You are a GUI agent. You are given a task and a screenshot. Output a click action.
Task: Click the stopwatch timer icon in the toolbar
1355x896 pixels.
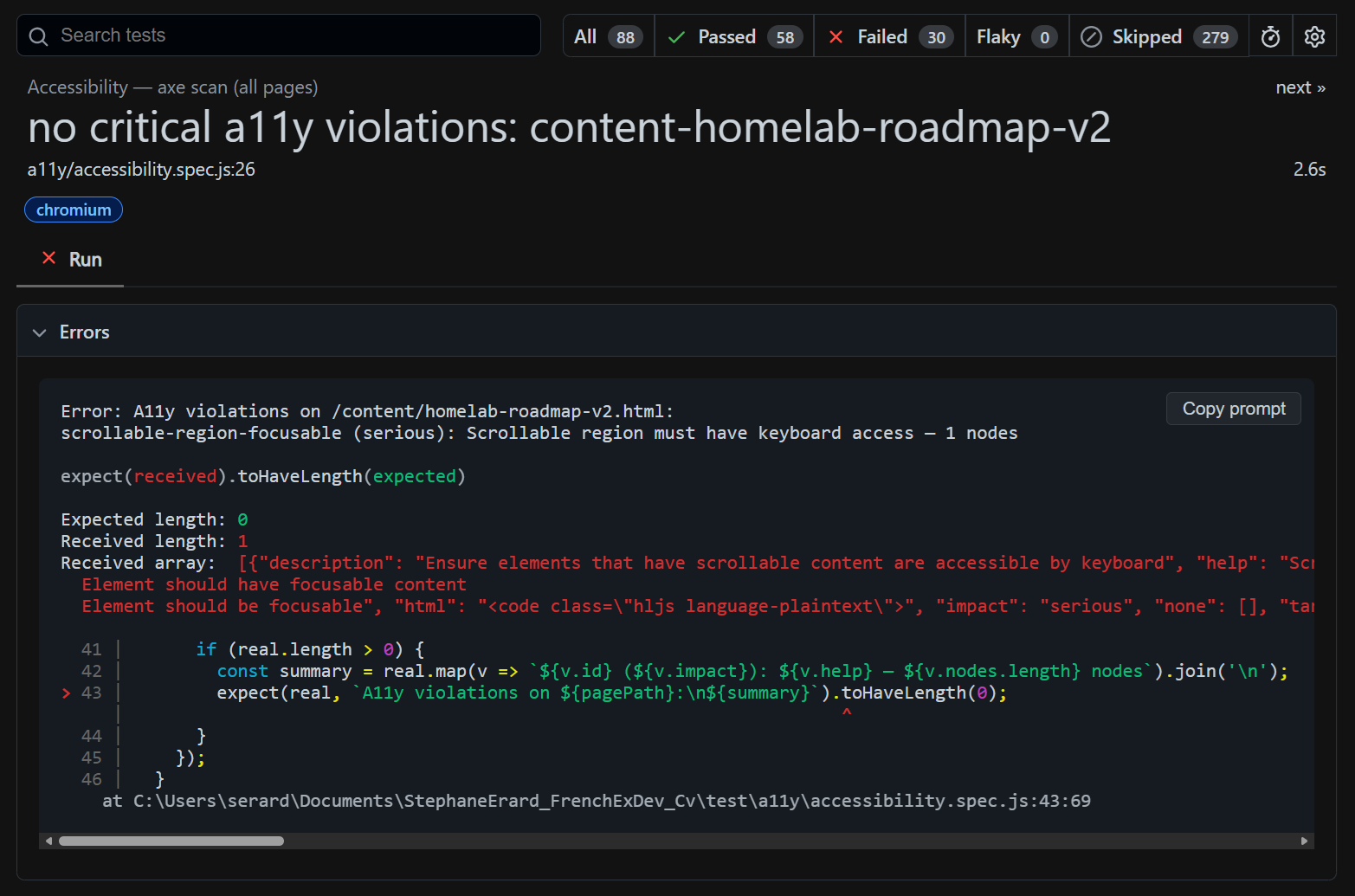pos(1270,35)
